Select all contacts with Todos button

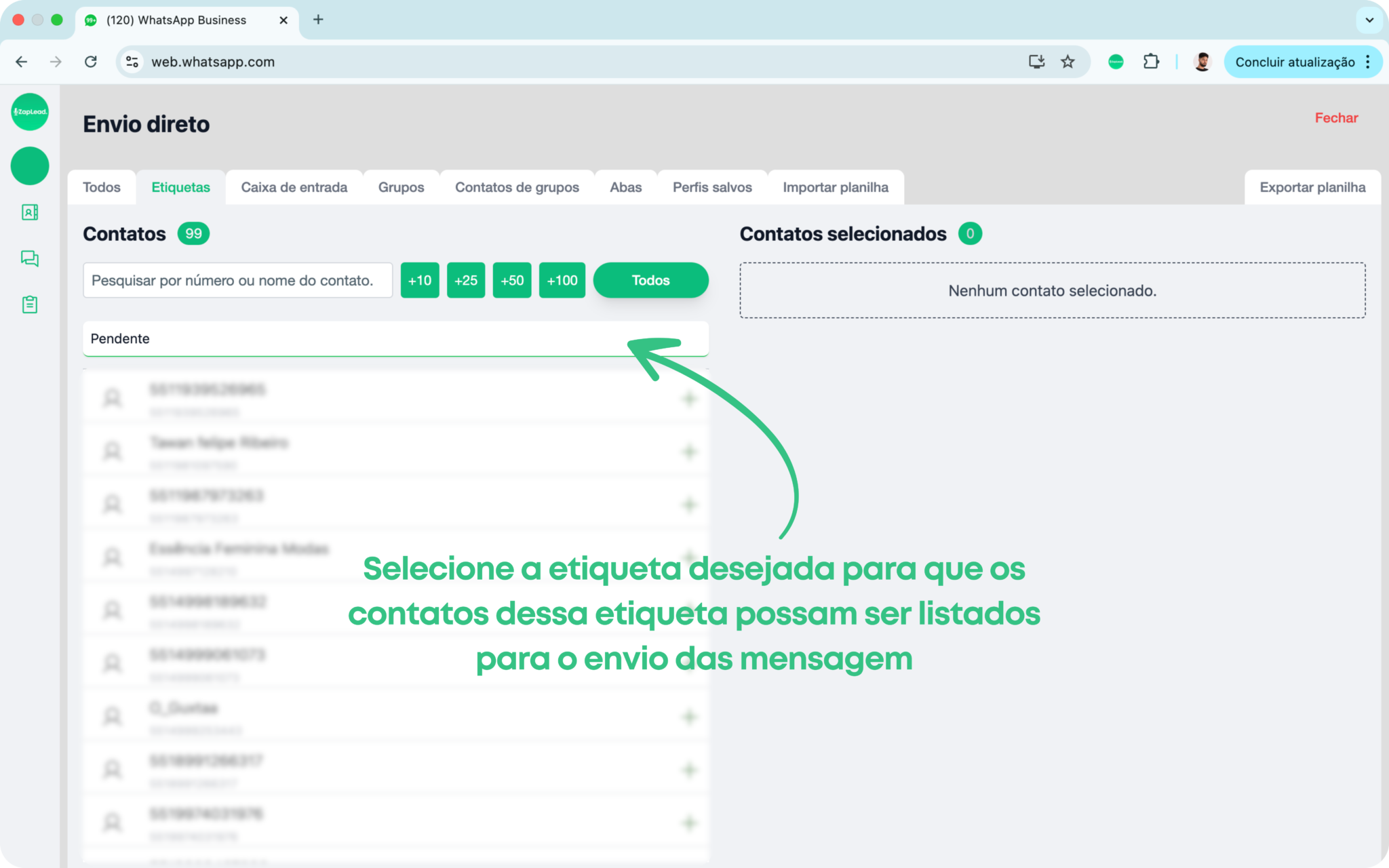[650, 280]
